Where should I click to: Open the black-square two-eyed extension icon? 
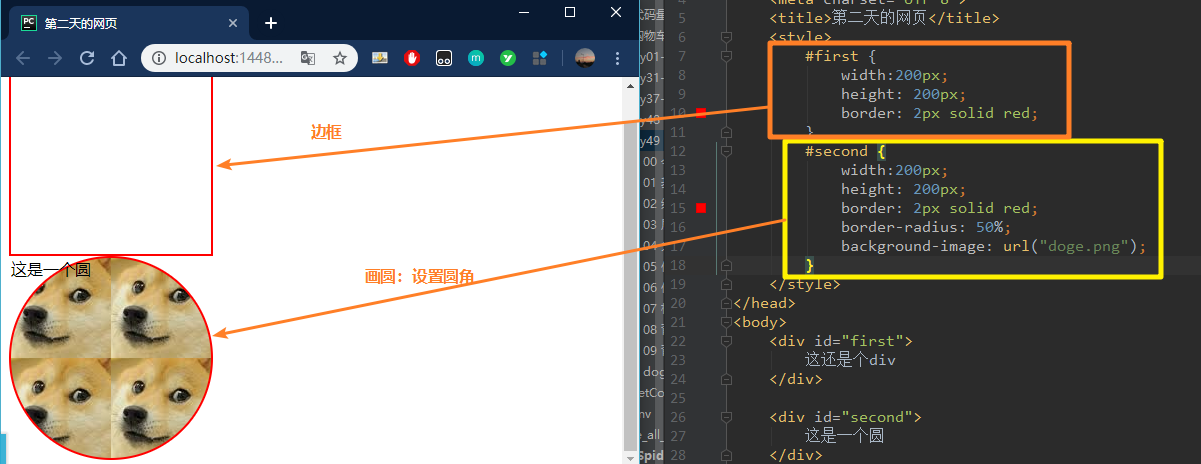pyautogui.click(x=443, y=59)
